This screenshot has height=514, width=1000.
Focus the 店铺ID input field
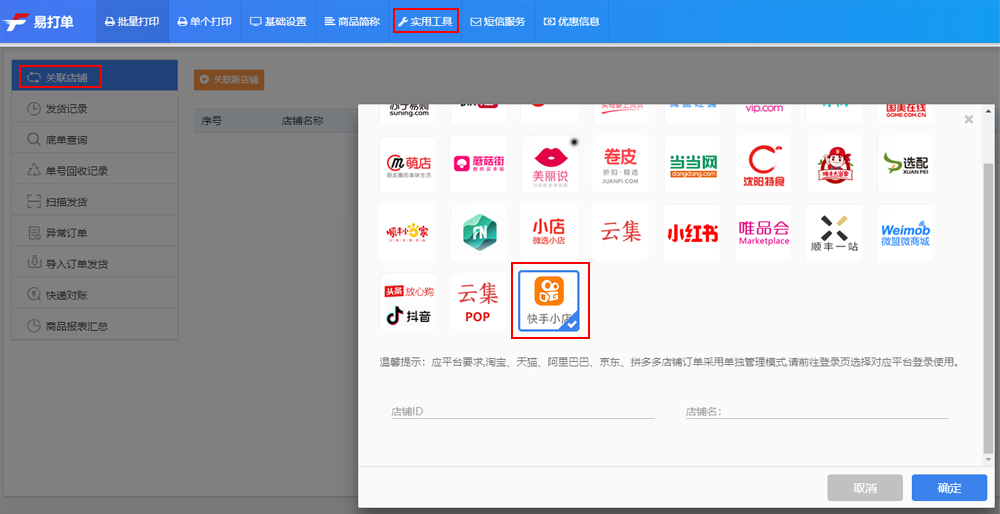(523, 411)
